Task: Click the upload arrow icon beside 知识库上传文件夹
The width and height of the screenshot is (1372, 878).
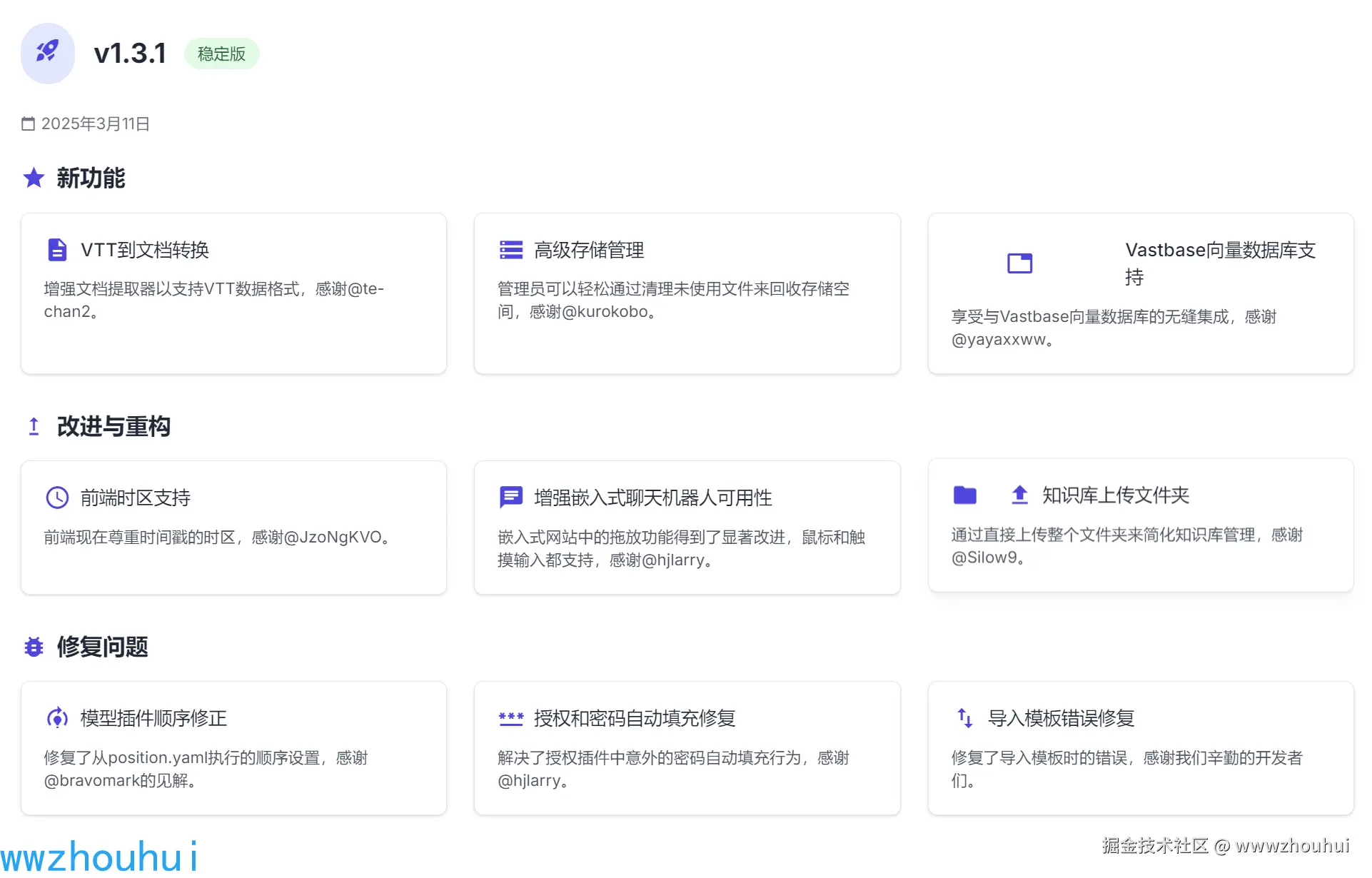Action: pos(1019,495)
